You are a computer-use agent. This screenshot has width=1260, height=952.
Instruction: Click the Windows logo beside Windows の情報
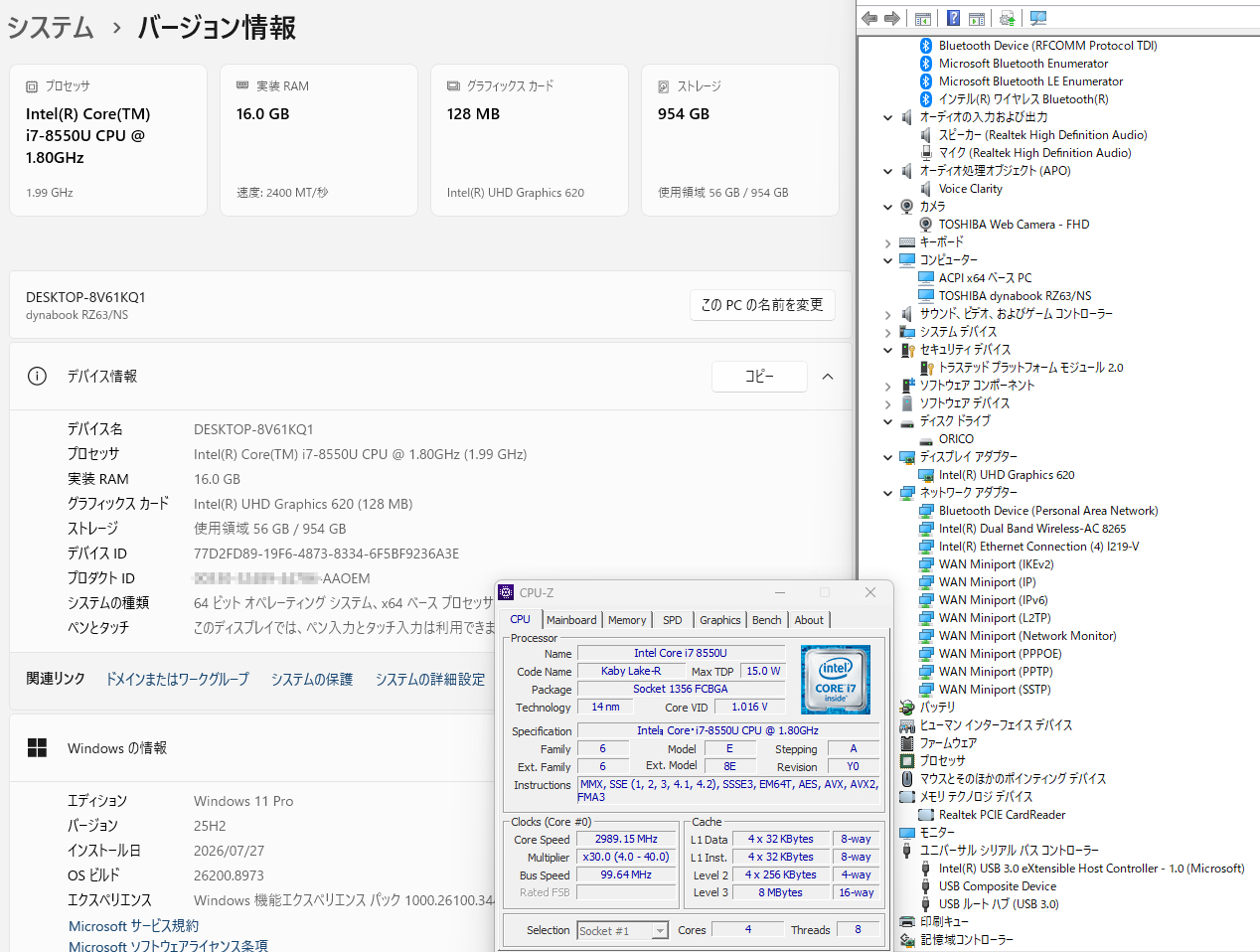click(x=37, y=747)
